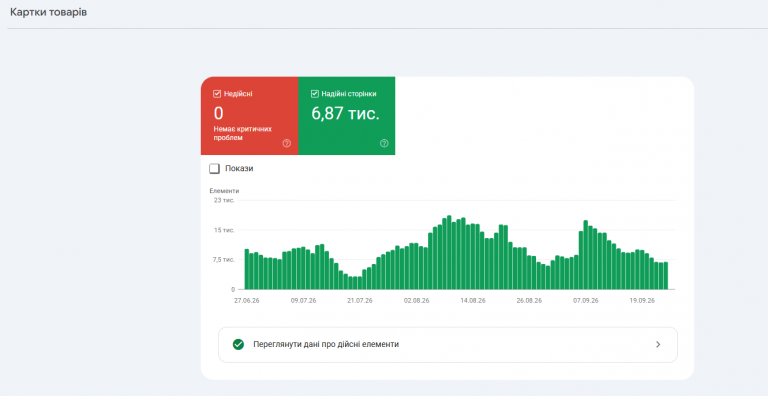Select the Картки товарів heading

pos(48,12)
